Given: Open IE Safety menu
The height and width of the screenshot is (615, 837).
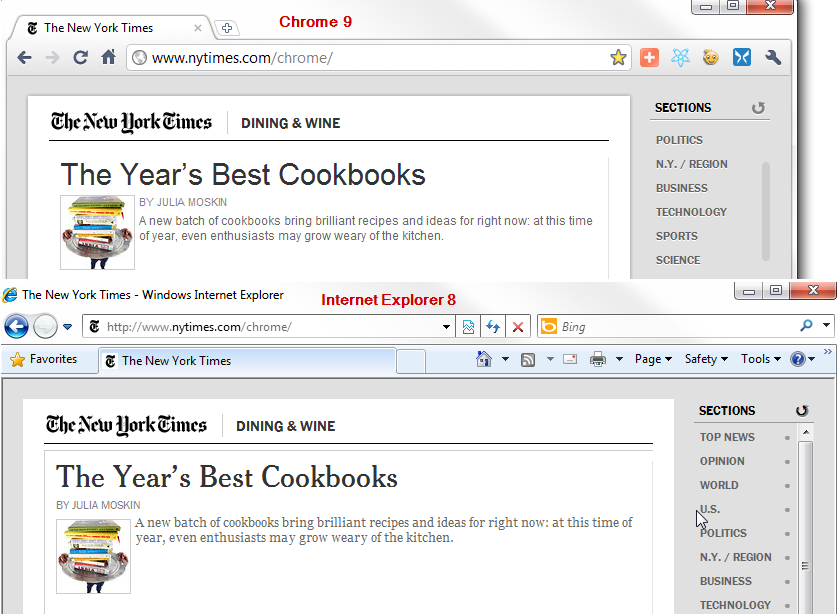Looking at the screenshot, I should pos(706,359).
